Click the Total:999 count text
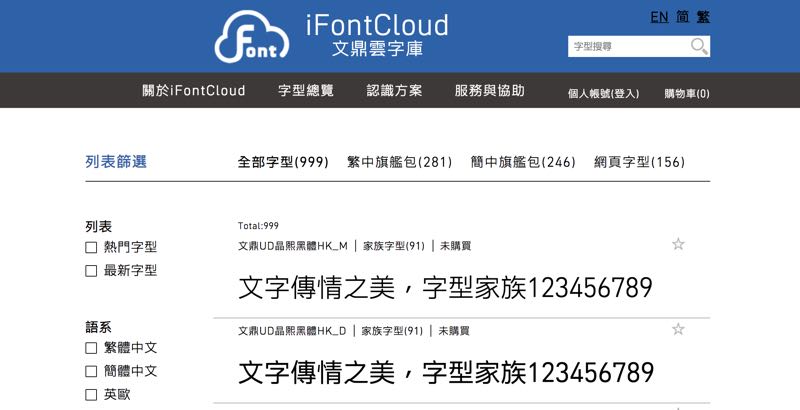800x410 pixels. coord(258,226)
